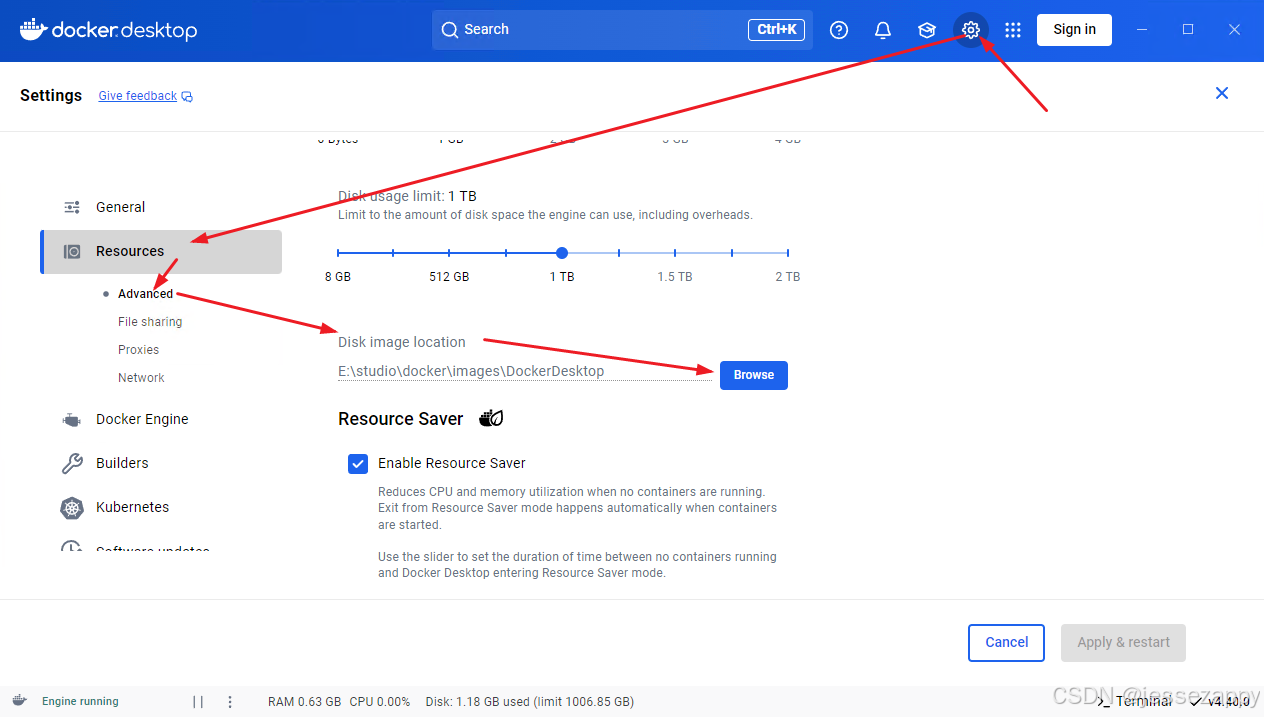Image resolution: width=1264 pixels, height=717 pixels.
Task: Click the Engine running status text
Action: (80, 702)
